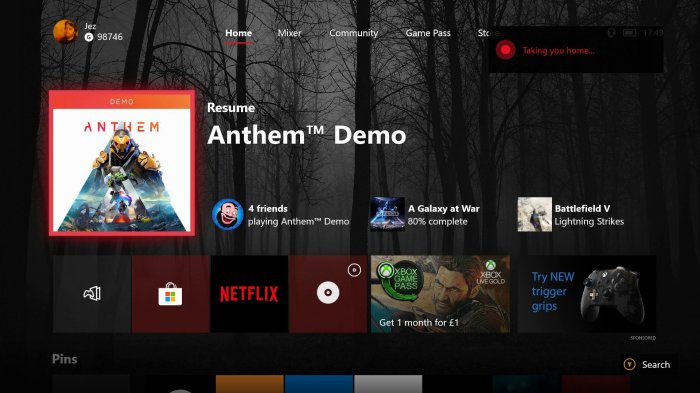The height and width of the screenshot is (393, 700).
Task: Open the disc tile
Action: tap(328, 294)
